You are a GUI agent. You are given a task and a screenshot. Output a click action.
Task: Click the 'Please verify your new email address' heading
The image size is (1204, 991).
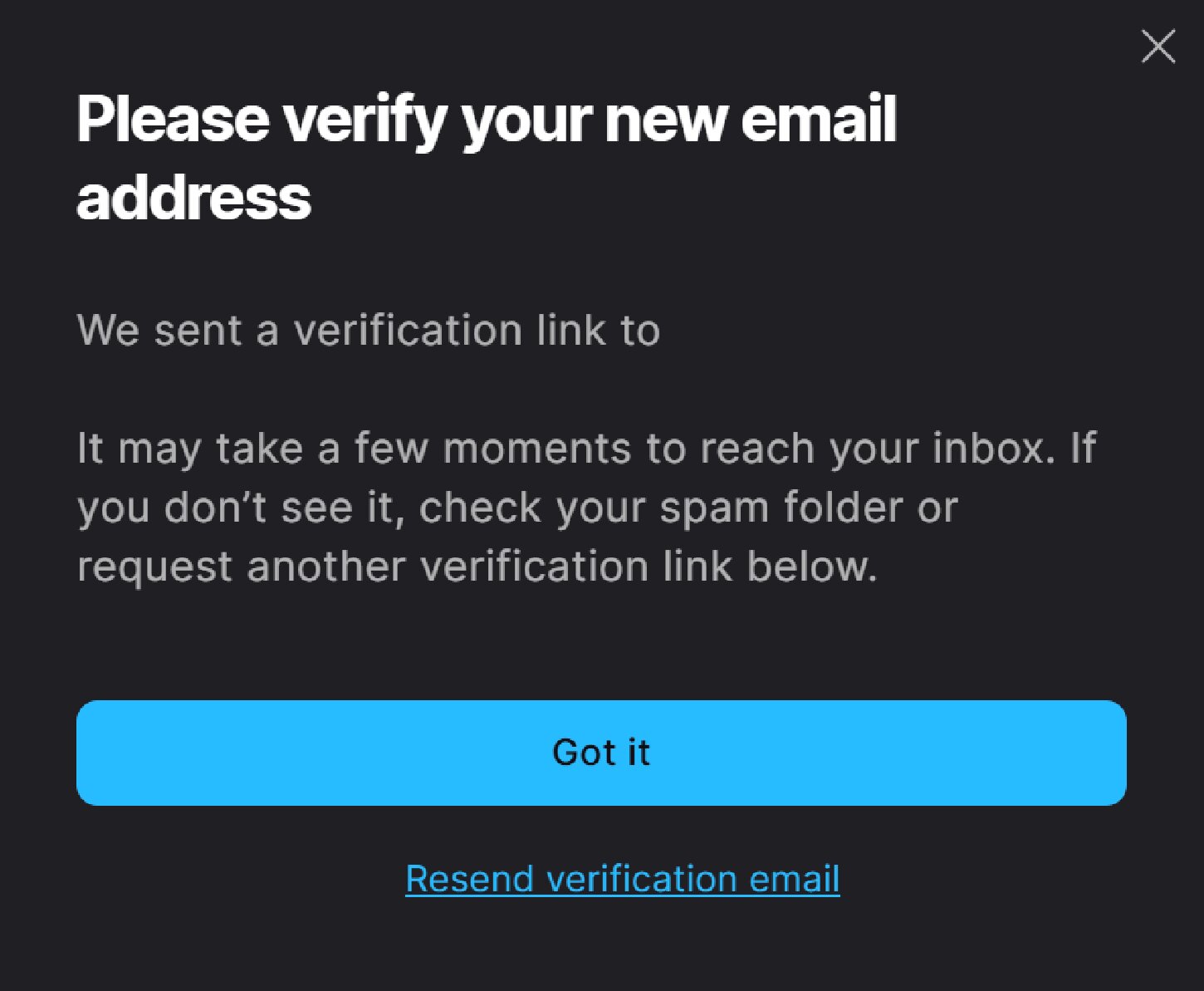487,158
